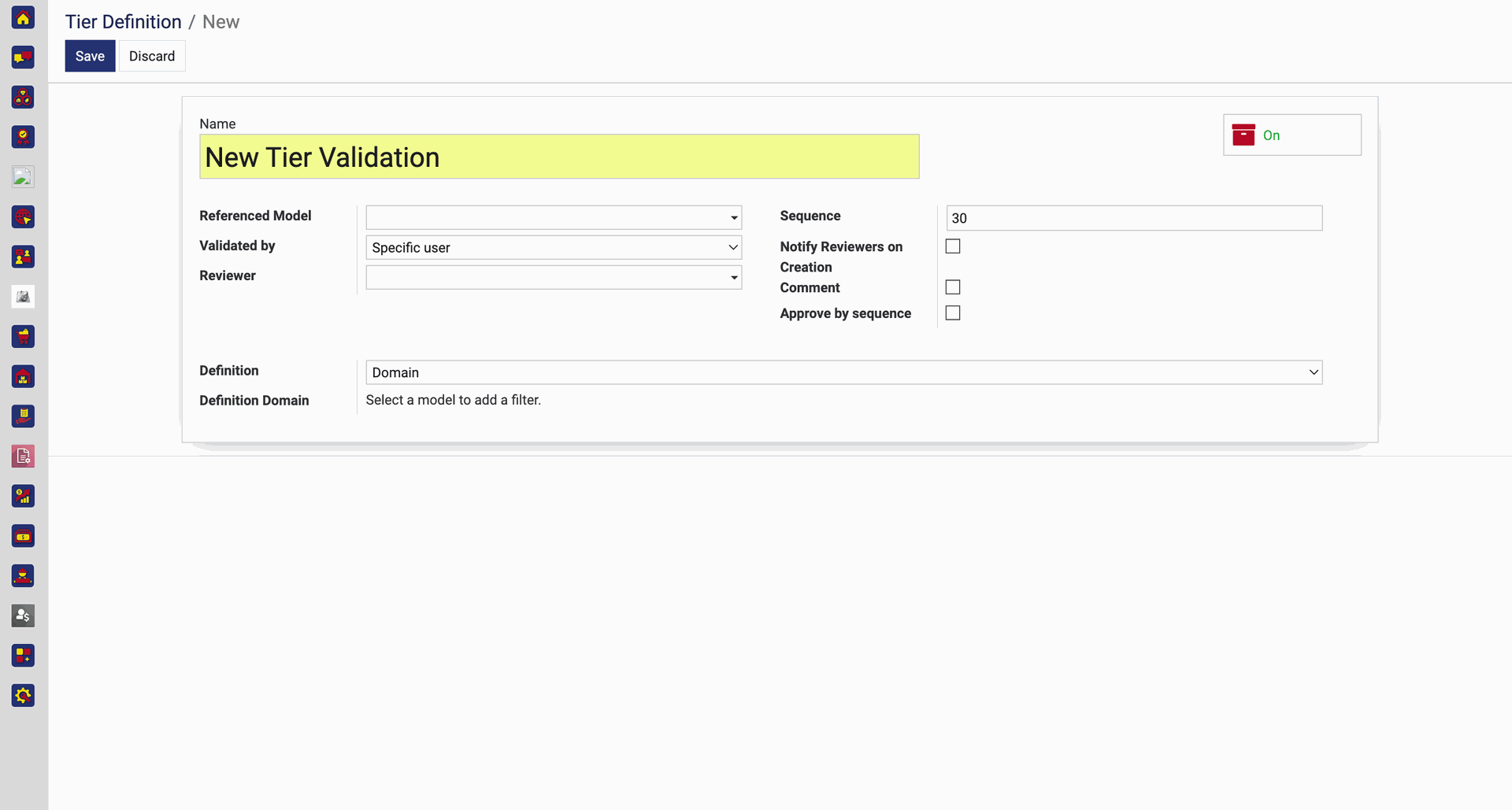Click the Discard button
The height and width of the screenshot is (810, 1512).
(152, 56)
